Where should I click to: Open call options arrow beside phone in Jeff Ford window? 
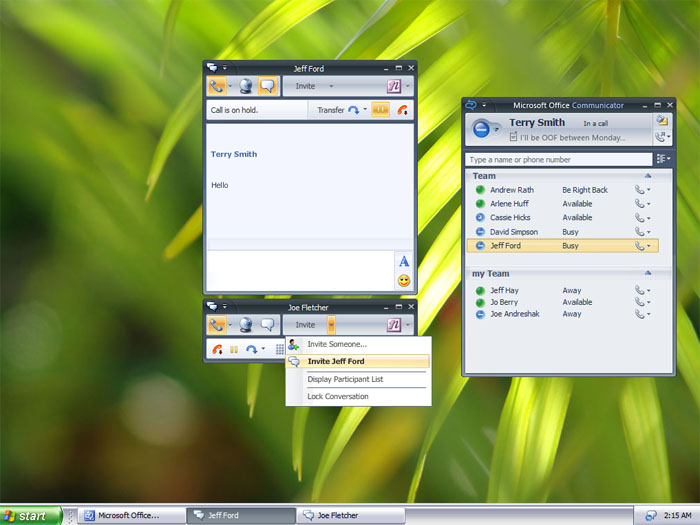[x=230, y=86]
